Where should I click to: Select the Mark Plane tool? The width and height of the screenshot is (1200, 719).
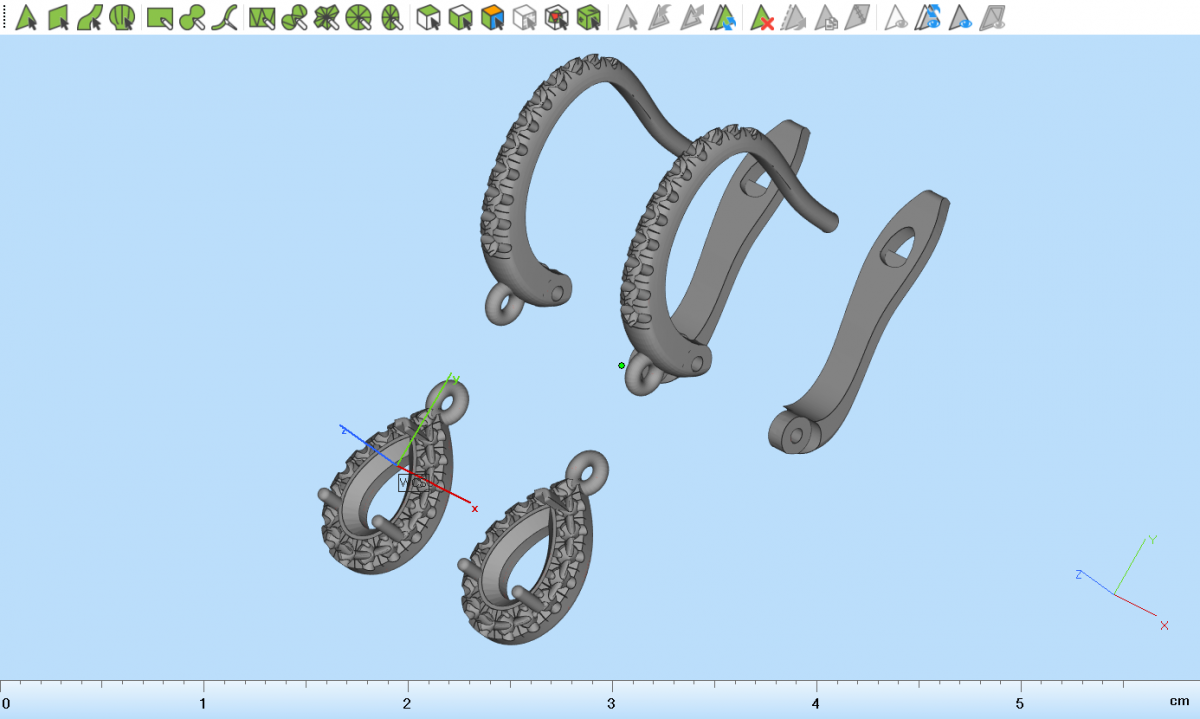point(58,17)
